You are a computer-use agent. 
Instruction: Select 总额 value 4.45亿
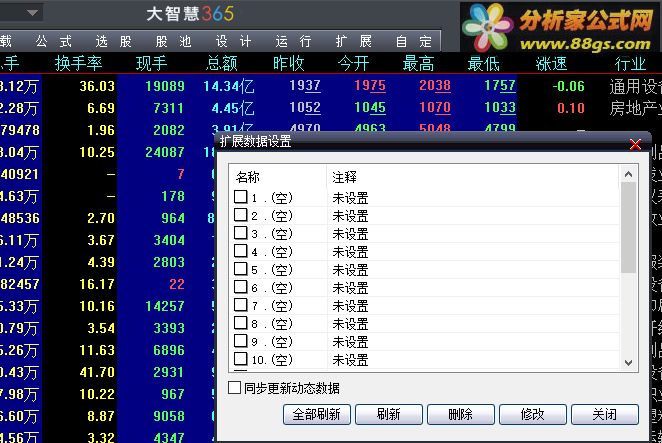tap(233, 108)
